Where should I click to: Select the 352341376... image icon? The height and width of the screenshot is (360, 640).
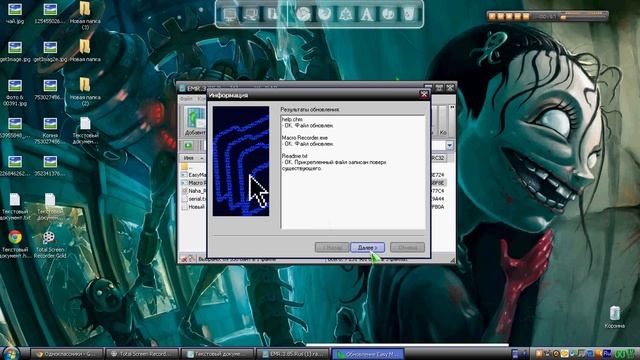click(x=50, y=166)
